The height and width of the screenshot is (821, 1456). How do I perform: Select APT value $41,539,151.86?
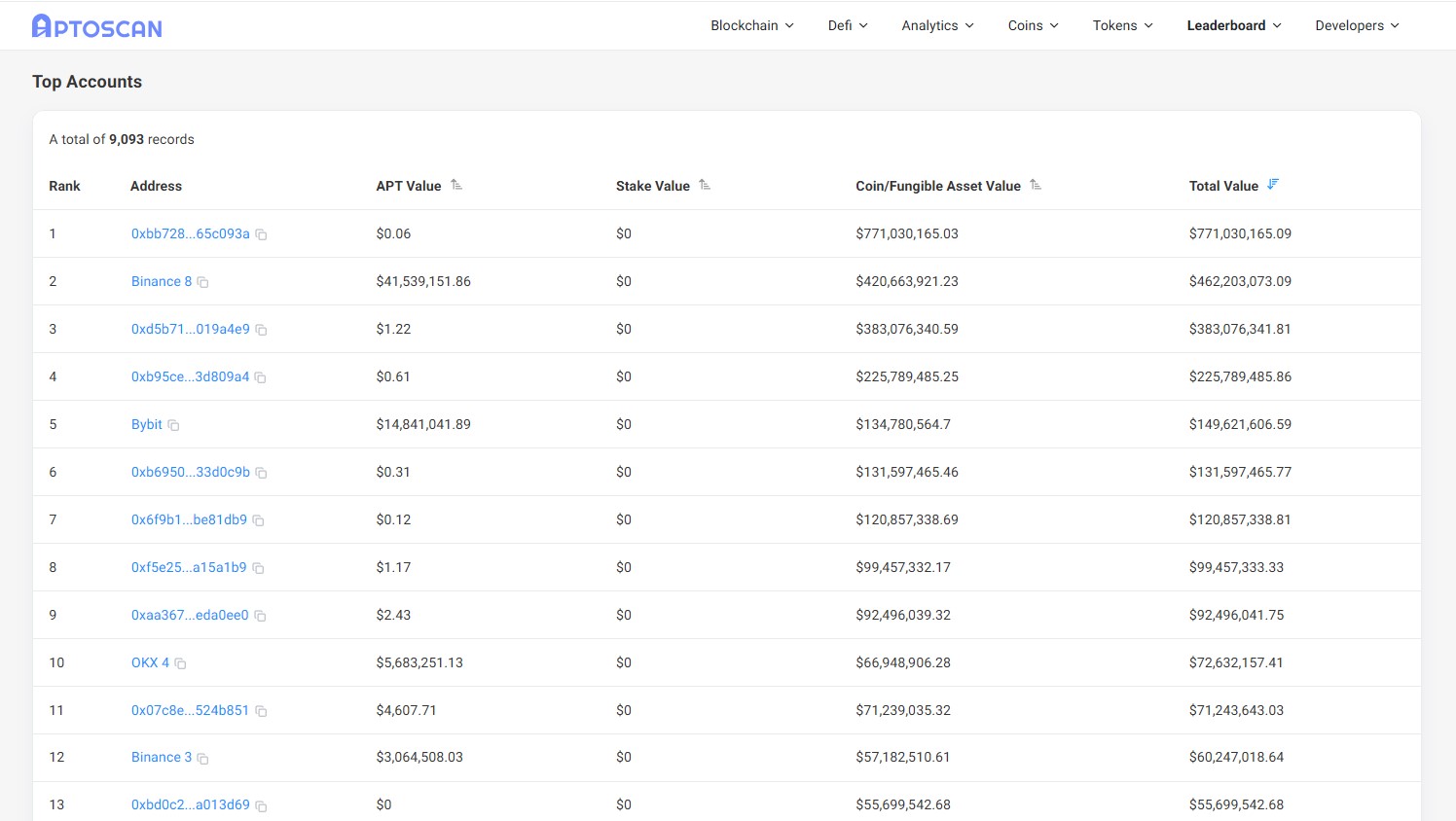click(x=423, y=281)
